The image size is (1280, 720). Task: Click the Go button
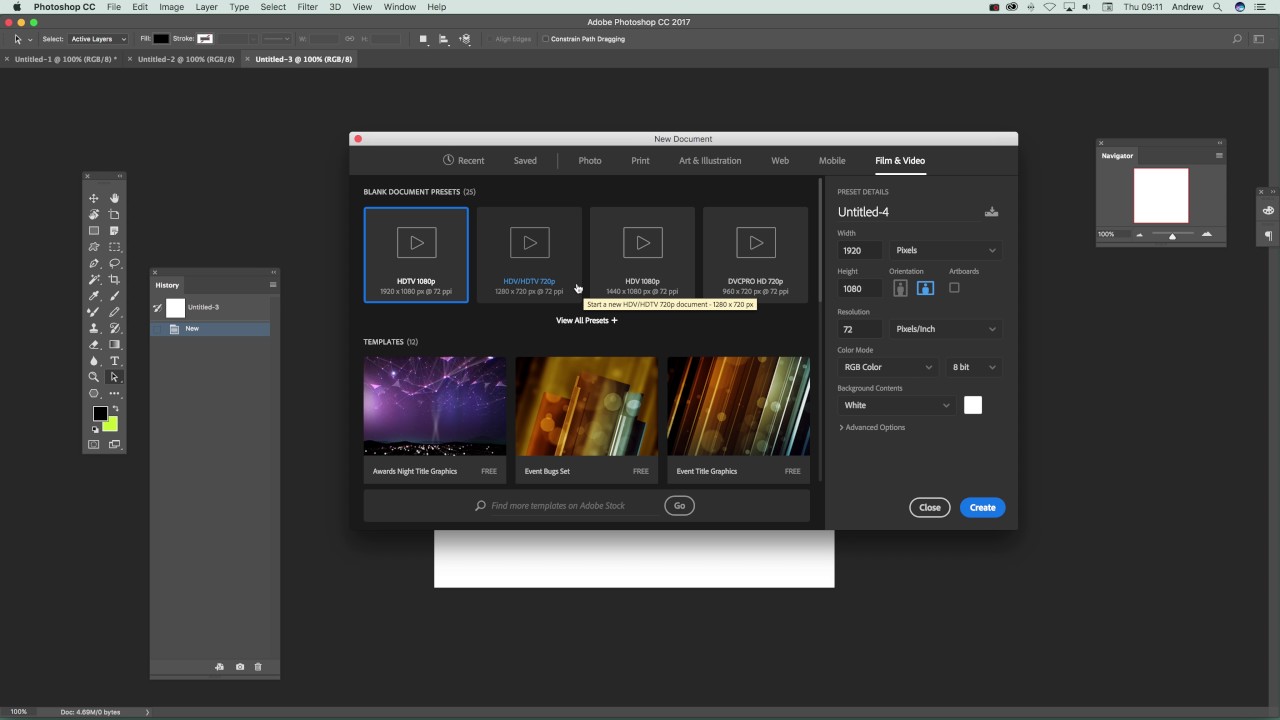click(679, 505)
